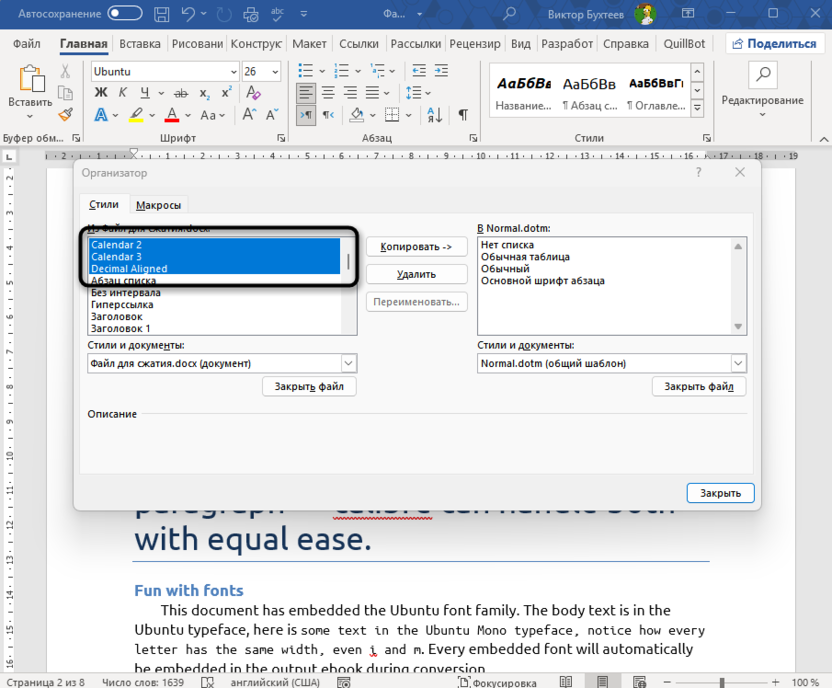Toggle the AutoSave switch
Screen dimensions: 832x688
click(x=125, y=14)
